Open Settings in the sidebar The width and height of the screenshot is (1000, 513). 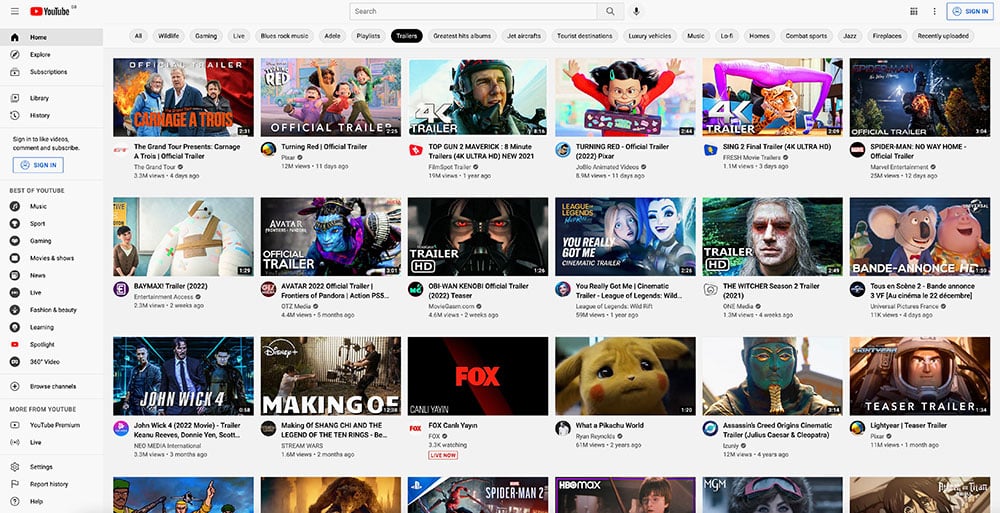point(51,467)
